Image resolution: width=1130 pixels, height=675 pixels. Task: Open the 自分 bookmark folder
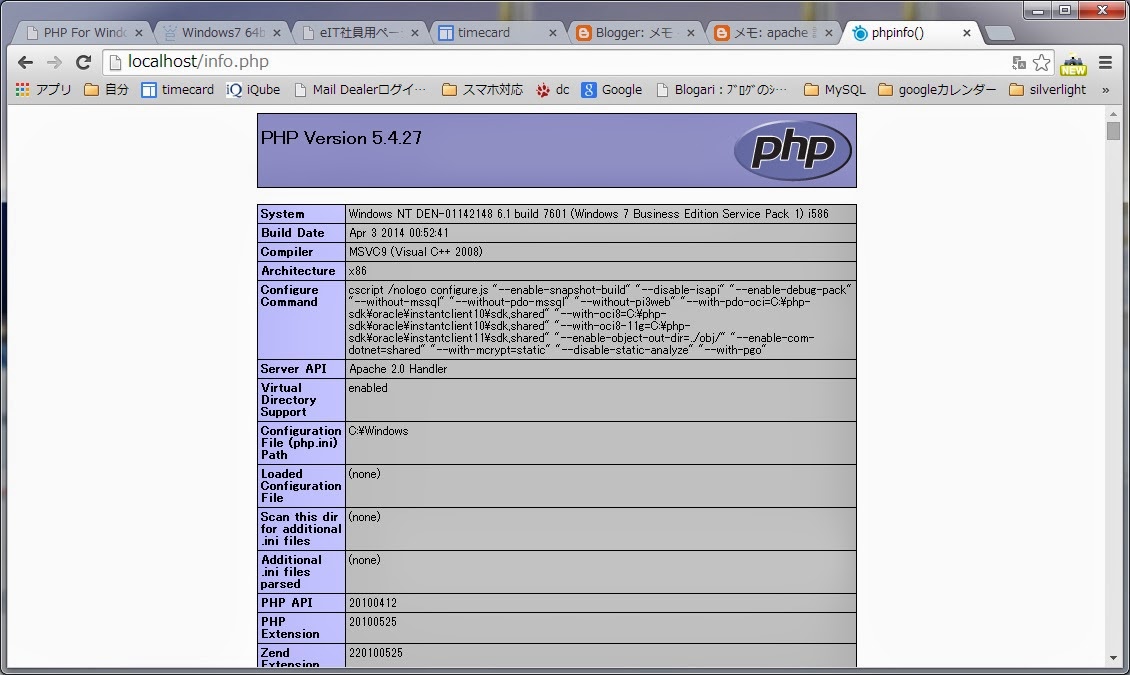point(107,89)
